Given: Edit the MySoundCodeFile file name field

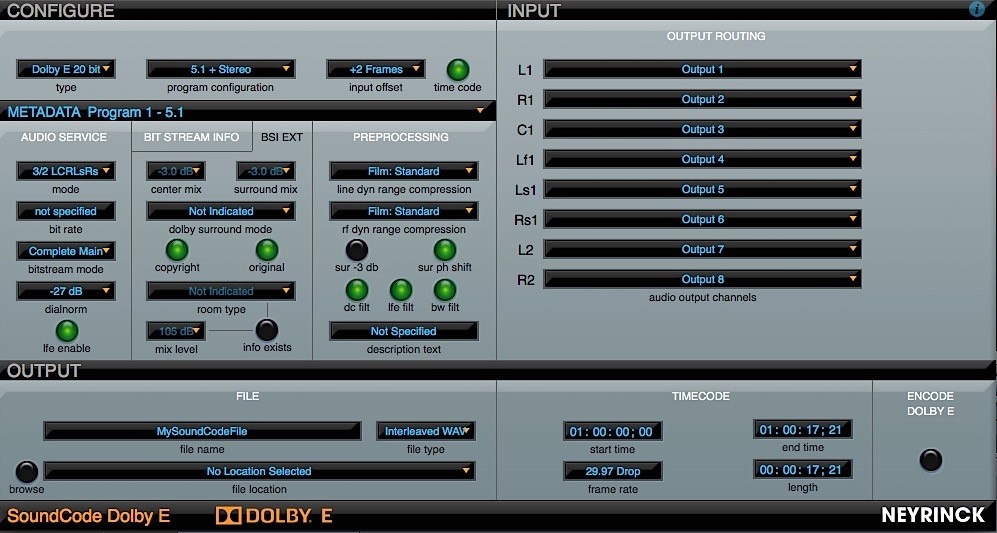Looking at the screenshot, I should (202, 431).
